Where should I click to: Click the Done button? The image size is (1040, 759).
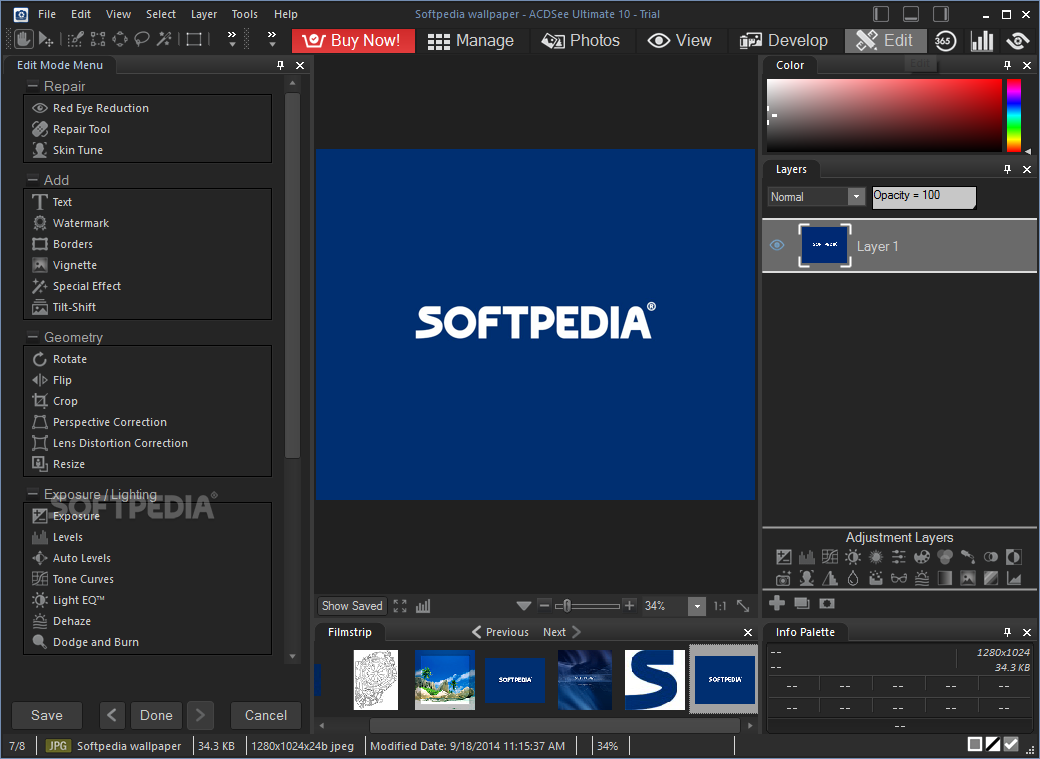click(x=157, y=715)
